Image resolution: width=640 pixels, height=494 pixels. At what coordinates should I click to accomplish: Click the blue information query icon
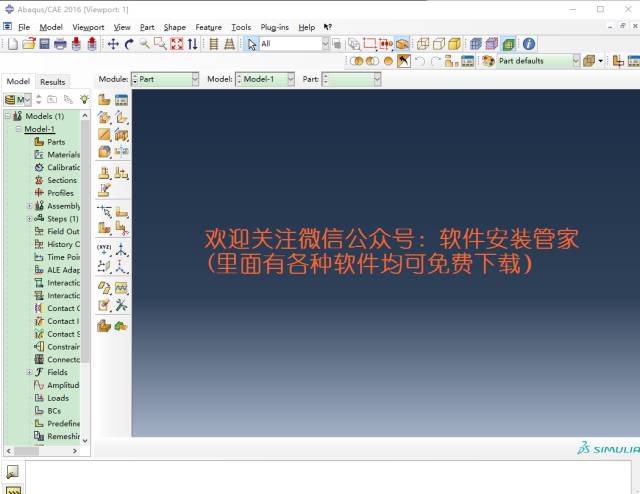[529, 44]
